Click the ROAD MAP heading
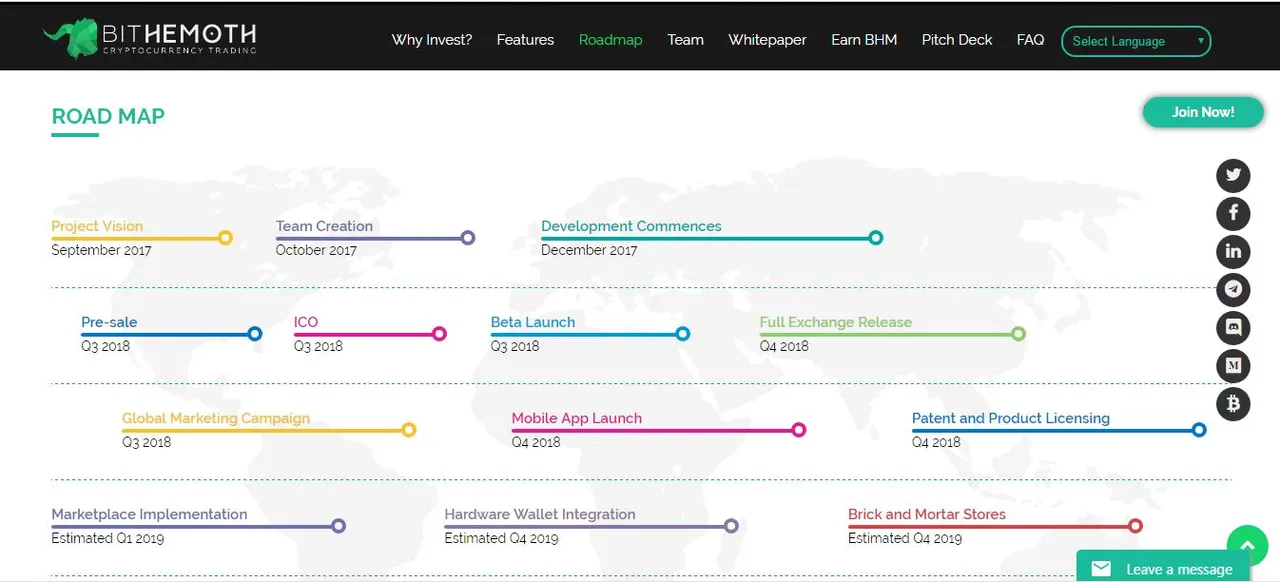1280x582 pixels. click(108, 116)
